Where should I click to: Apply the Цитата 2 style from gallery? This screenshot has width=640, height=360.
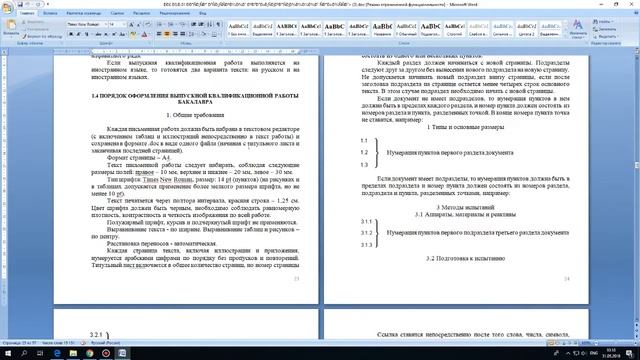526,29
